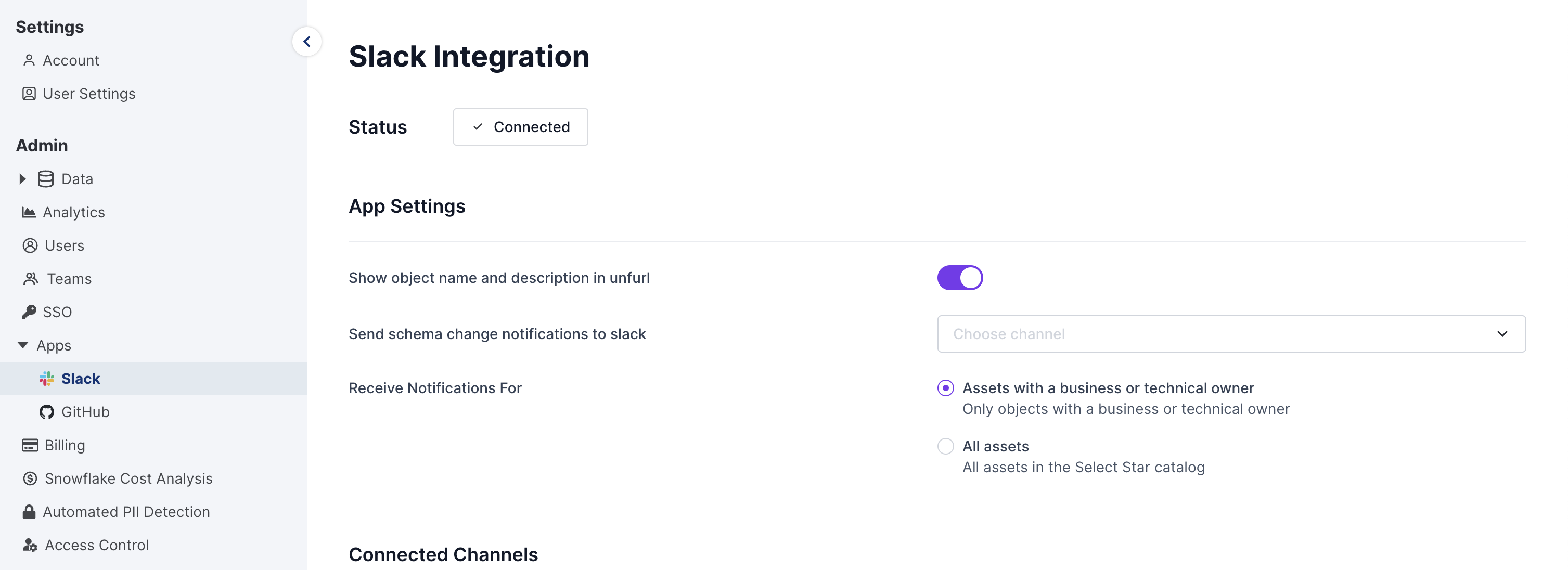Click the Automated PII Detection lock icon
Image resolution: width=1568 pixels, height=570 pixels.
pos(29,512)
